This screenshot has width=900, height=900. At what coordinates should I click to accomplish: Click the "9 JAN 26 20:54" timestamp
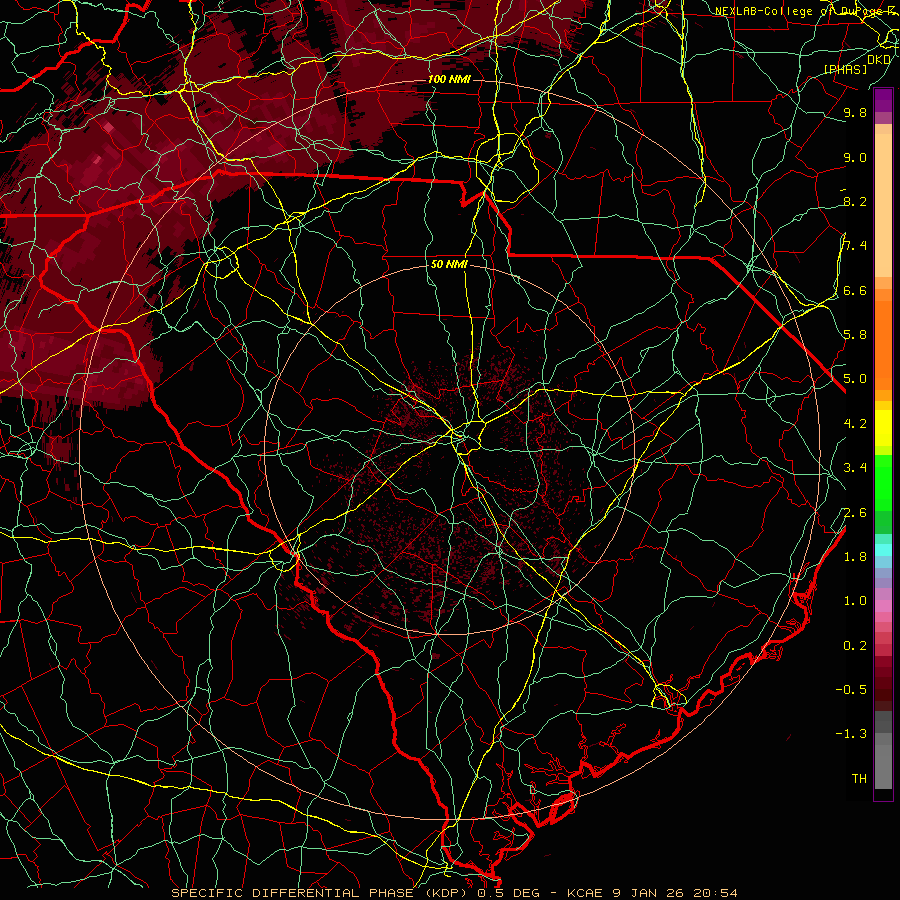point(675,893)
